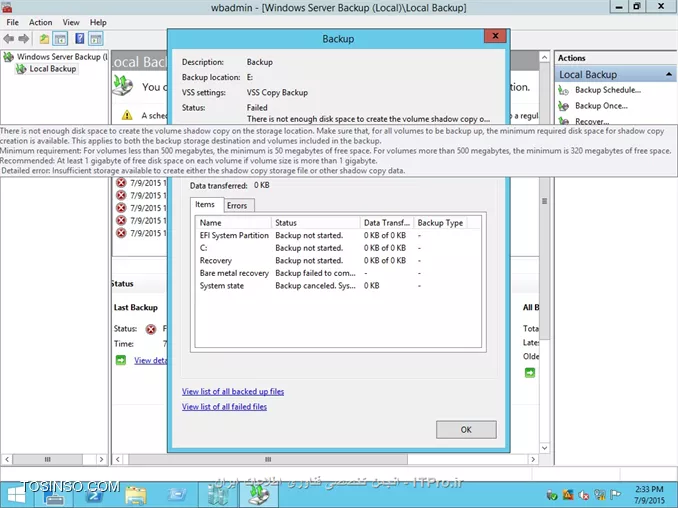
Task: Open the Help toolbar icon
Action: click(80, 39)
